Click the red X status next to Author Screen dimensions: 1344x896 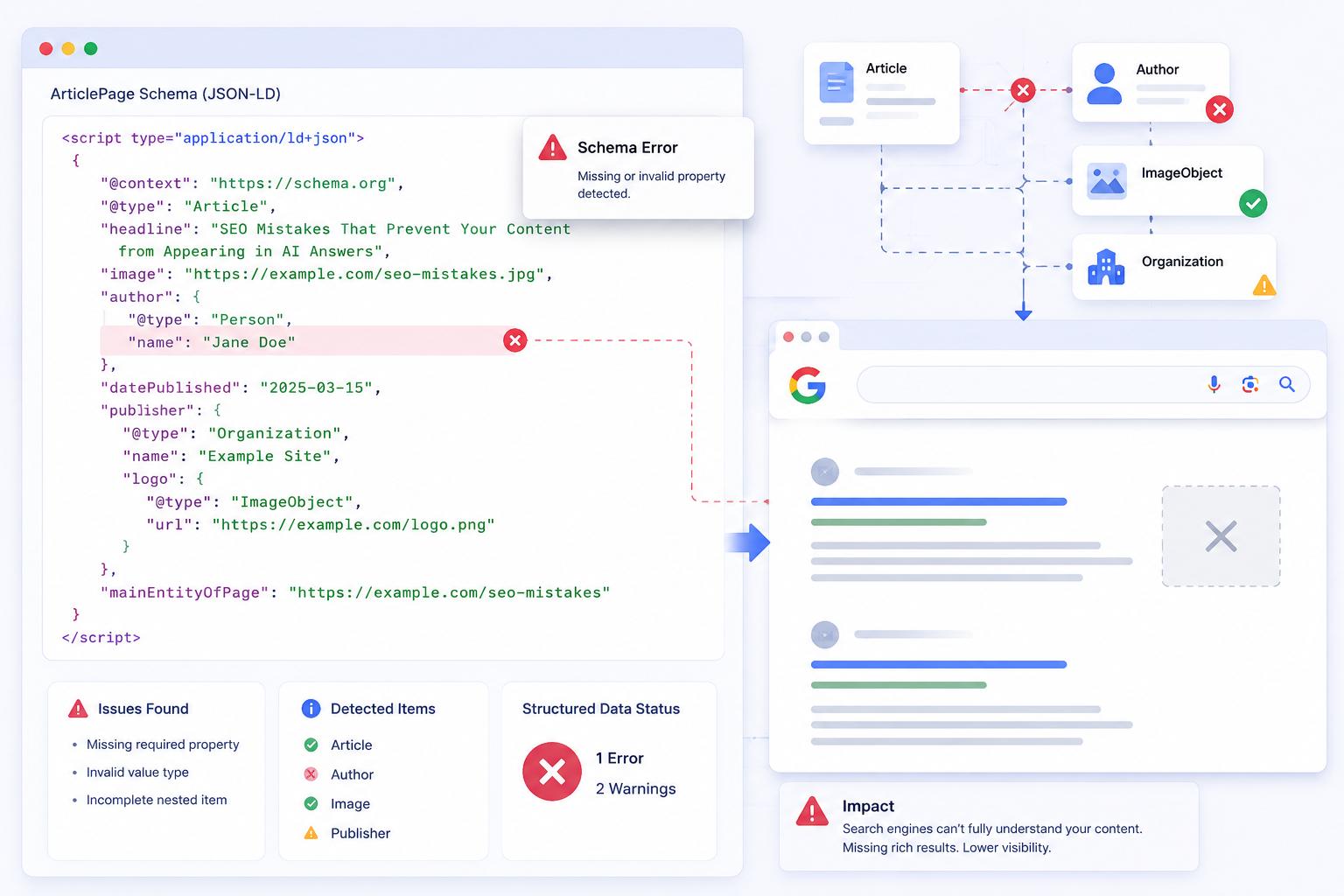(x=311, y=774)
